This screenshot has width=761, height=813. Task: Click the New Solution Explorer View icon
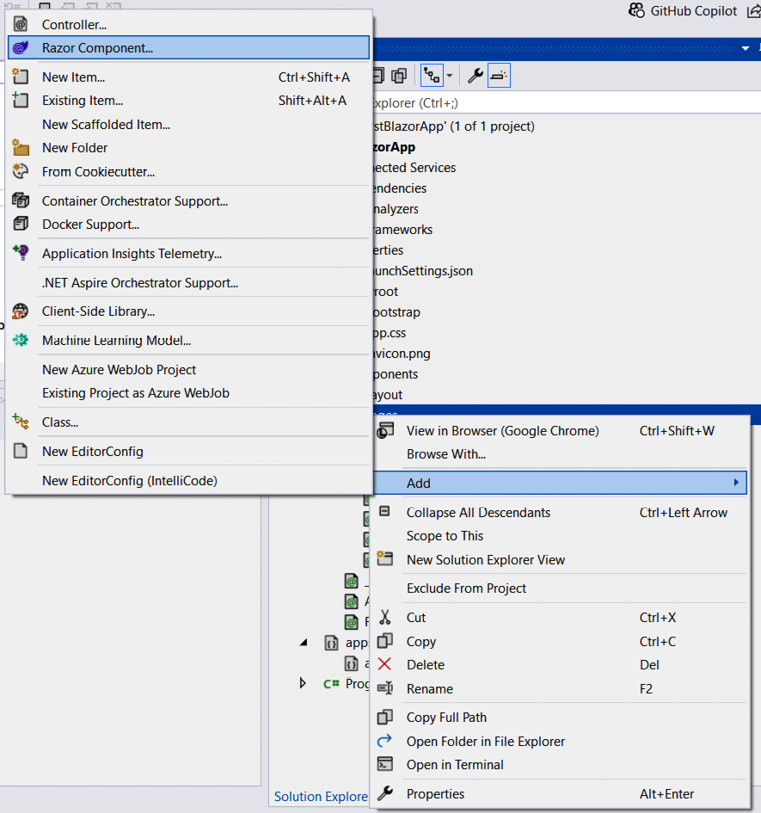pos(385,559)
